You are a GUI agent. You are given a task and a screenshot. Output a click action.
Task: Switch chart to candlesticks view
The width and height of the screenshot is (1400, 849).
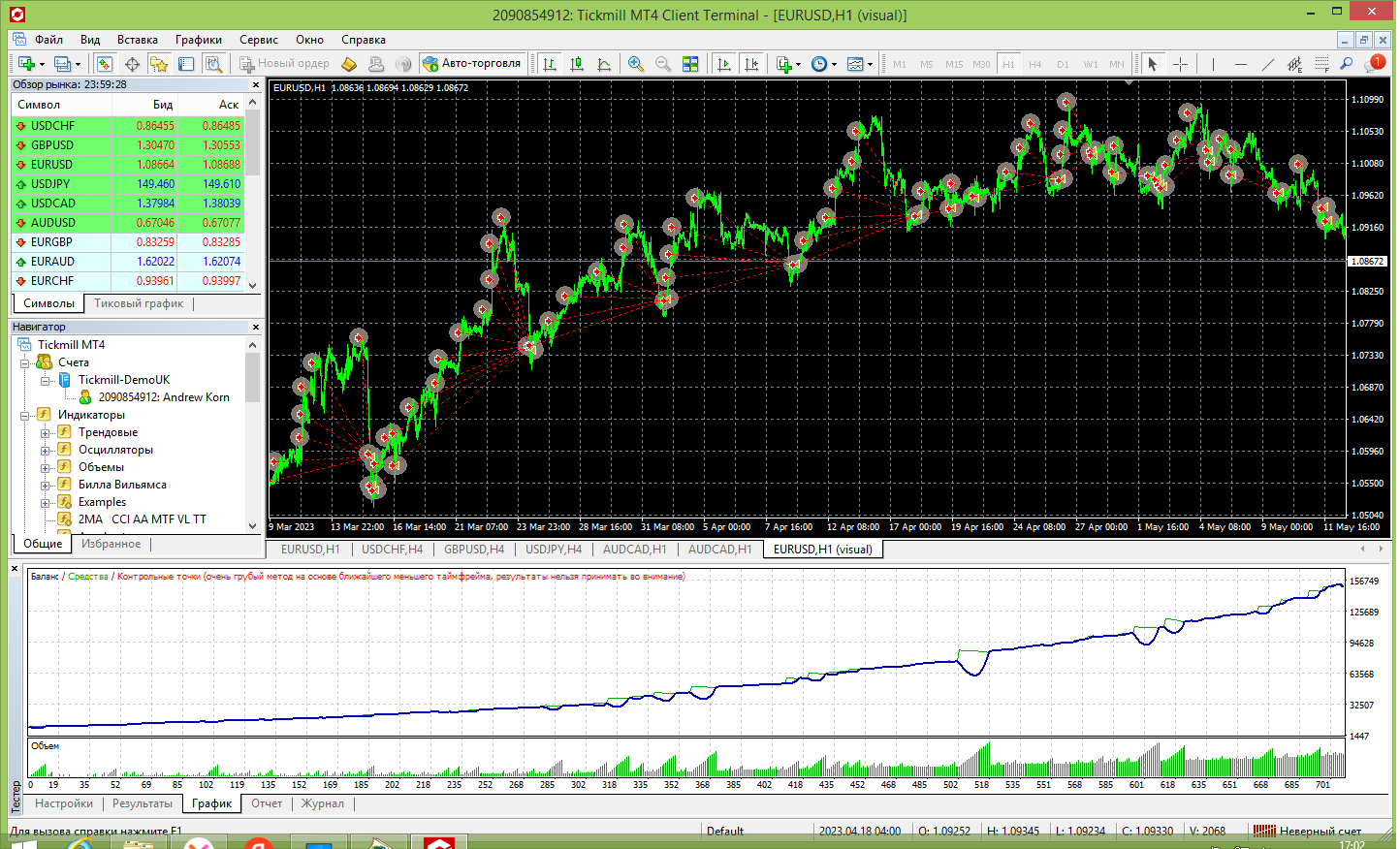tap(577, 64)
